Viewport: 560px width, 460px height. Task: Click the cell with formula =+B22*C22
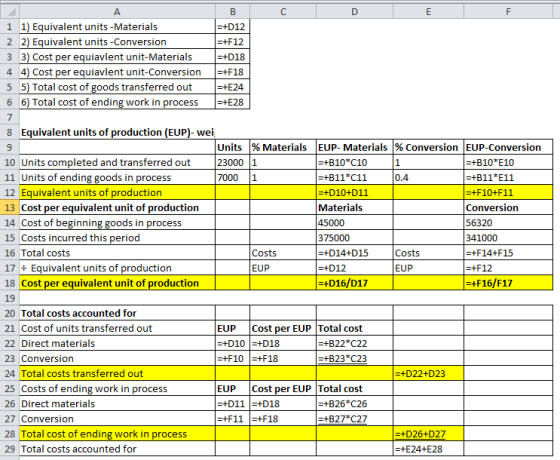tap(354, 343)
